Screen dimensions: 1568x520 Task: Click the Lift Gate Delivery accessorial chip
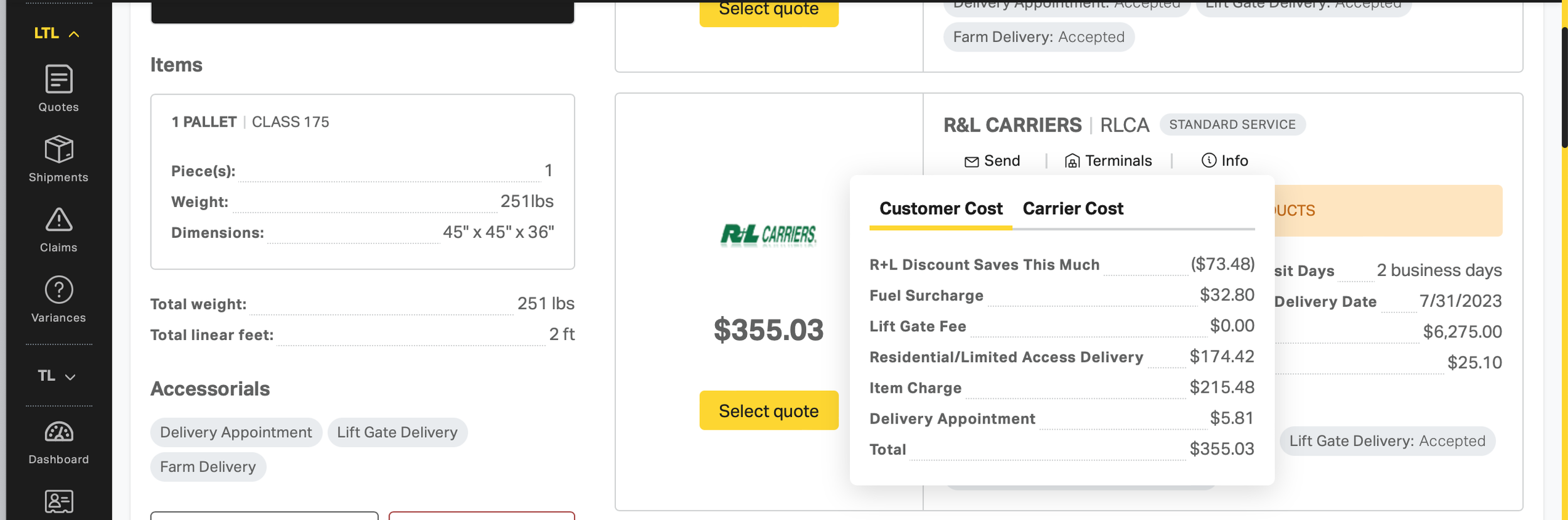397,432
